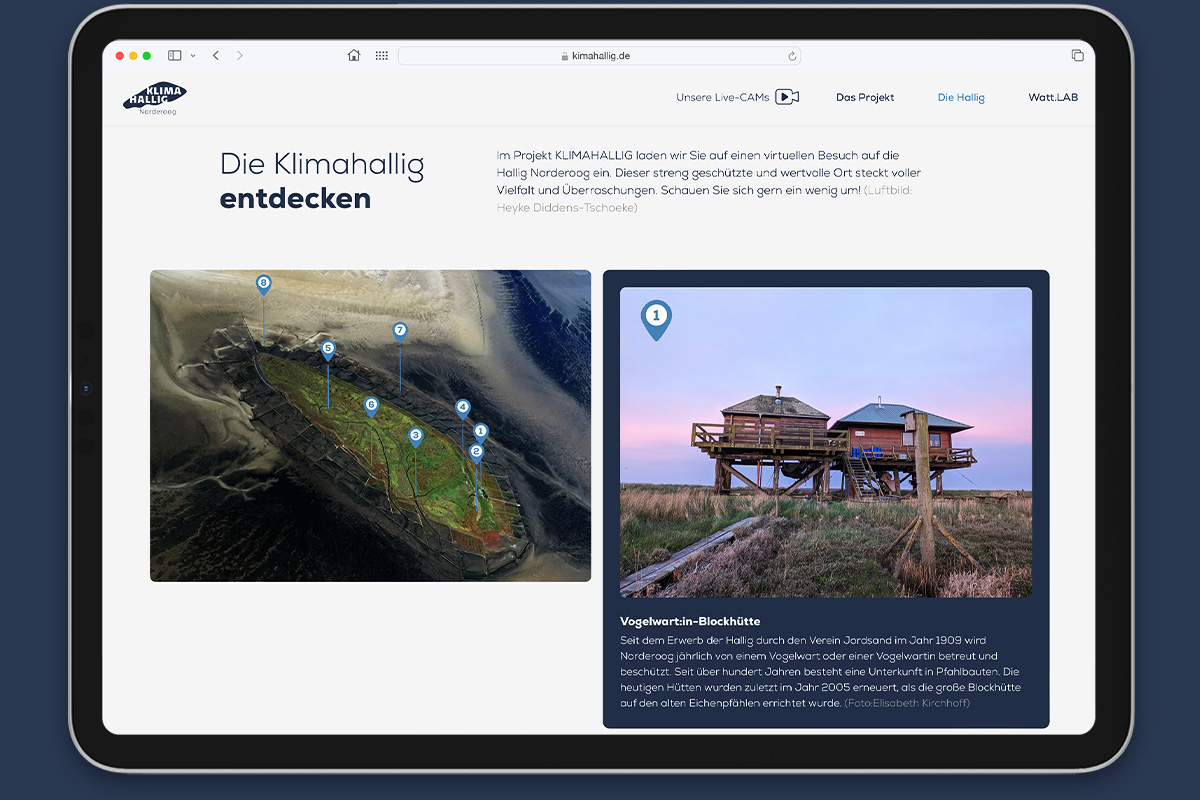
Task: Click the Unsere Live-CAMs link
Action: click(x=722, y=98)
